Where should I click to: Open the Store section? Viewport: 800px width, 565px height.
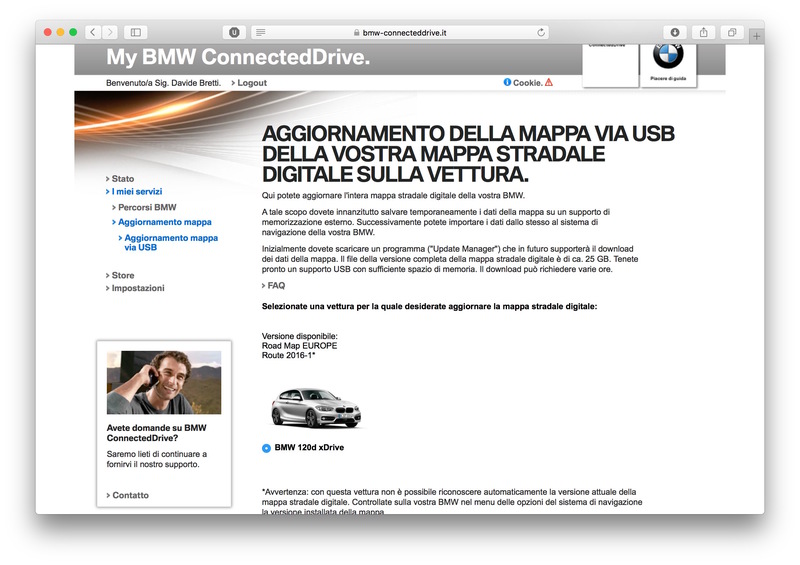(x=123, y=275)
